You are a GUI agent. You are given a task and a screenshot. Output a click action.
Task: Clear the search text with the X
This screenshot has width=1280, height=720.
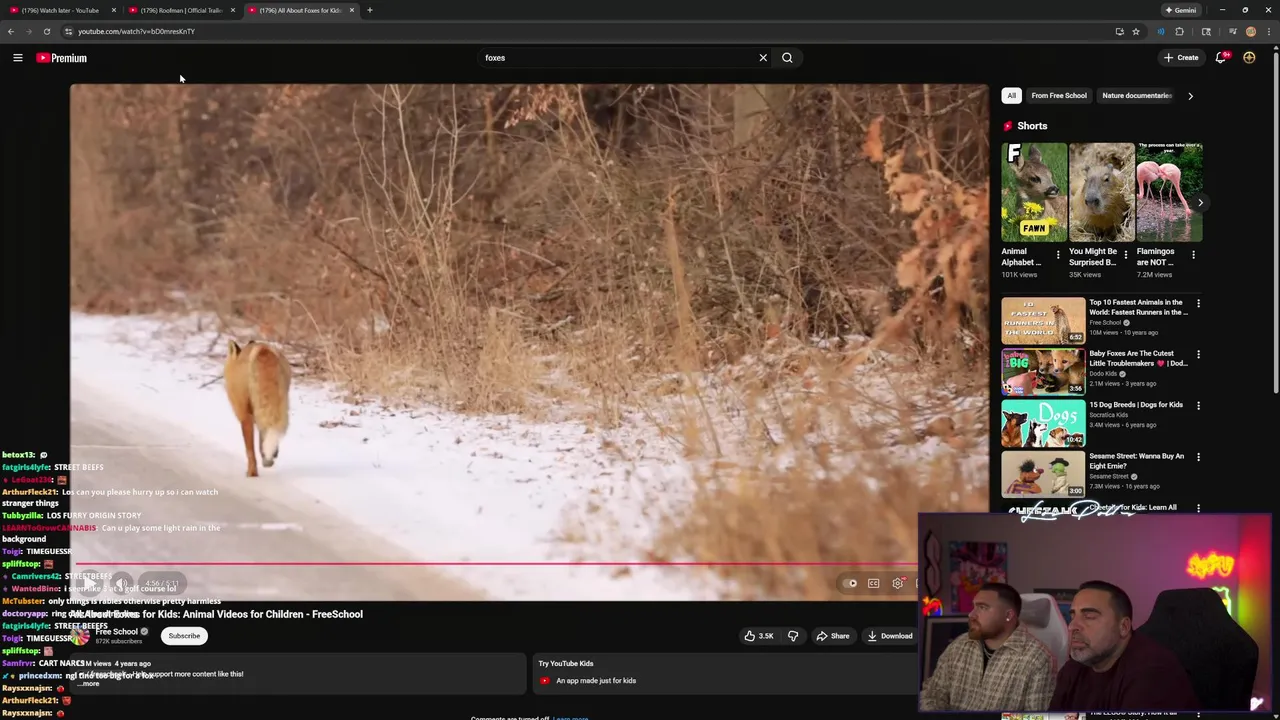click(763, 58)
